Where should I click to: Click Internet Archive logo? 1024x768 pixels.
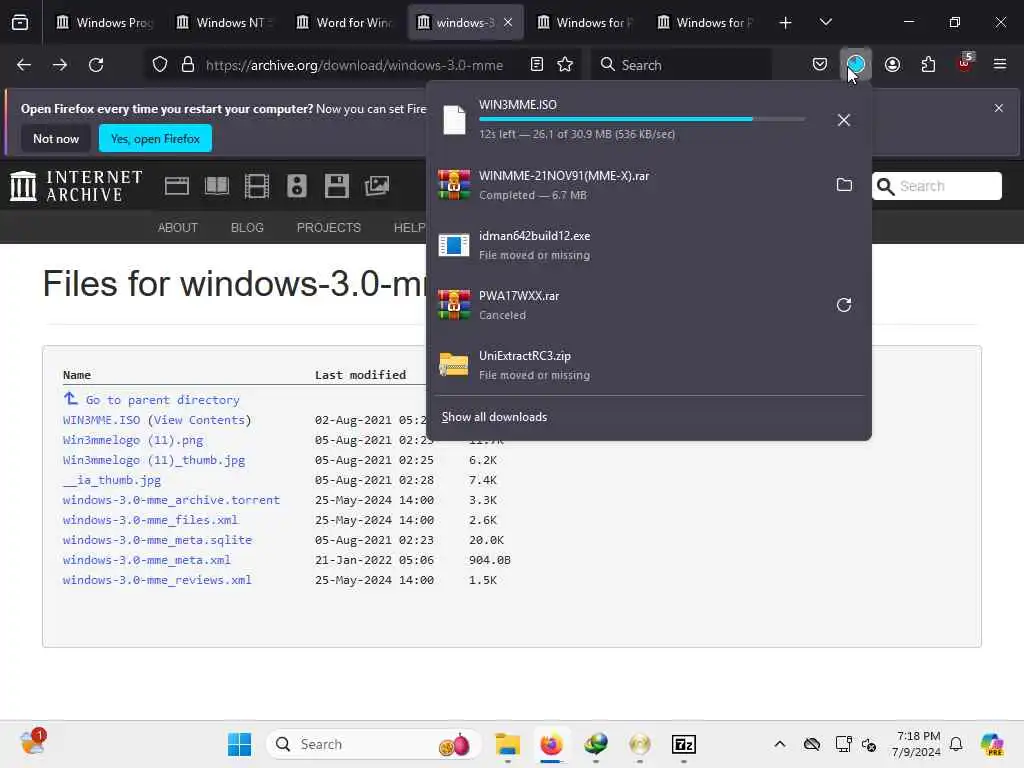76,186
